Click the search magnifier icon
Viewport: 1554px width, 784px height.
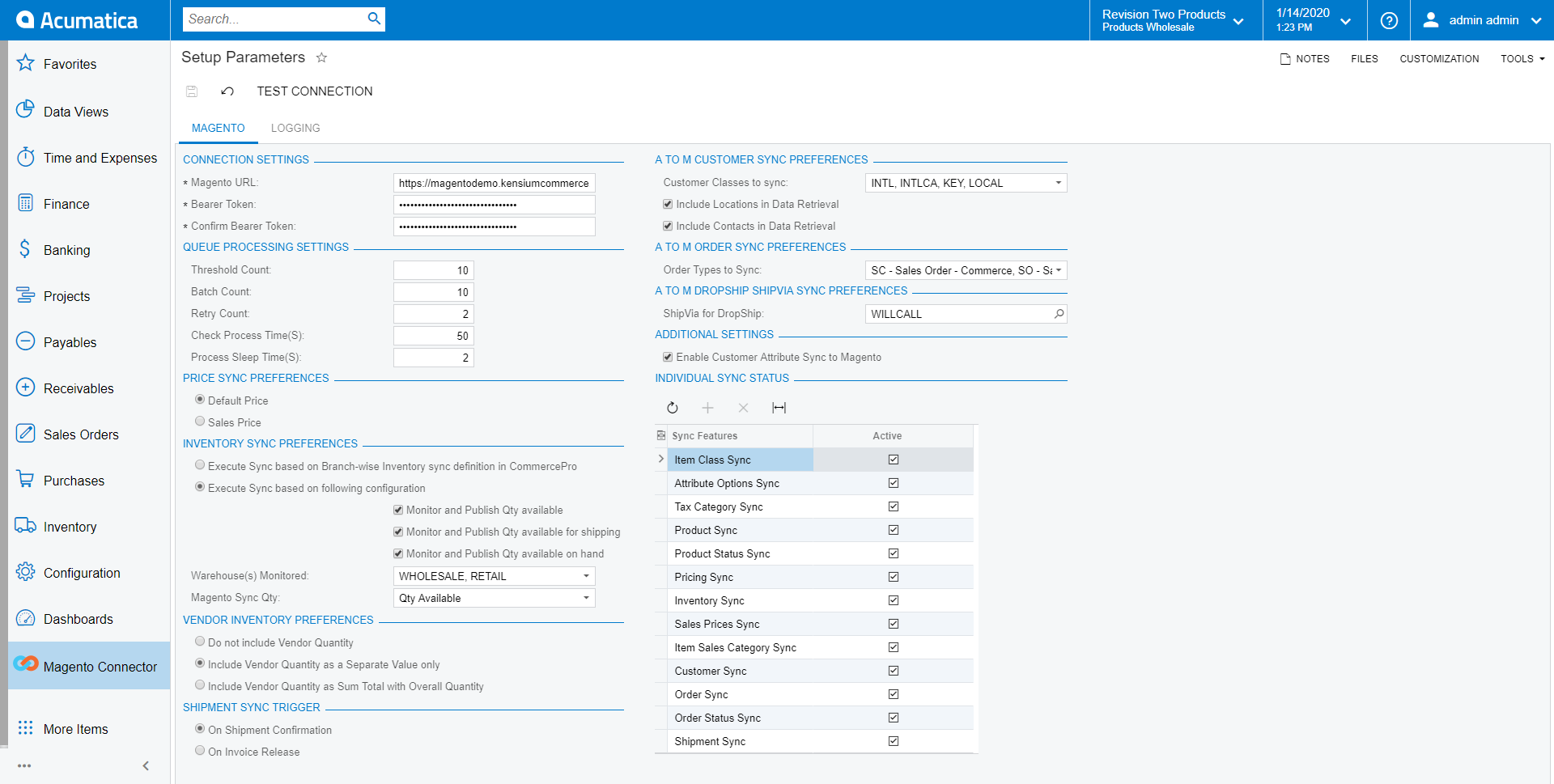pyautogui.click(x=374, y=19)
